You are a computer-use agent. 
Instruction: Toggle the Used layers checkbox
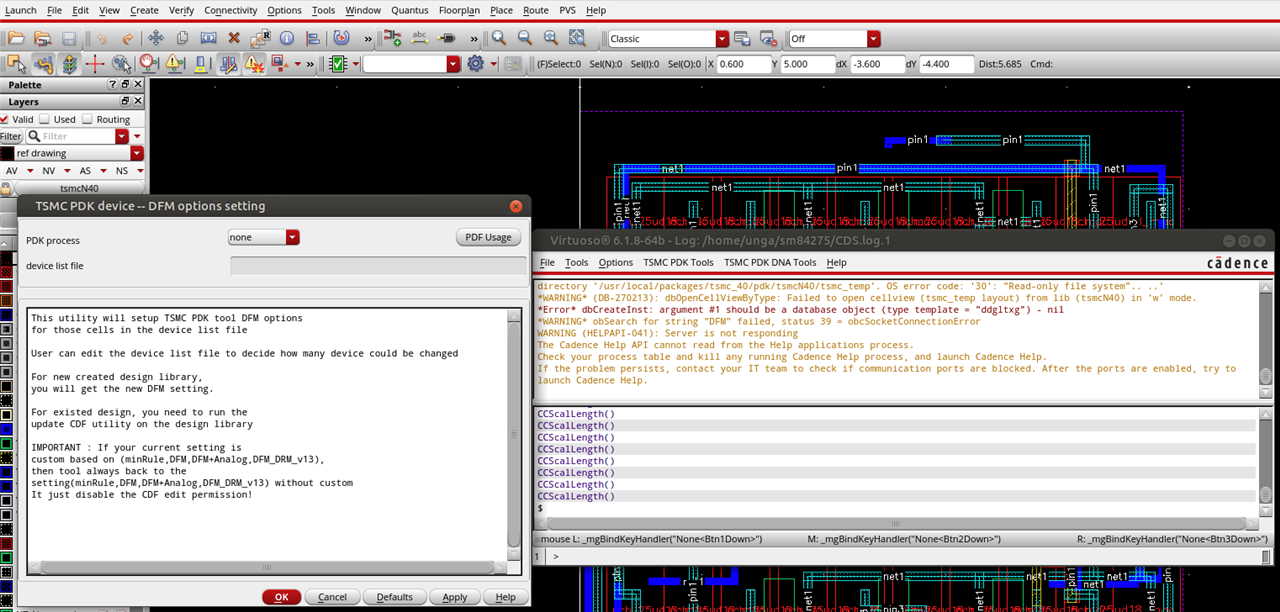point(44,119)
